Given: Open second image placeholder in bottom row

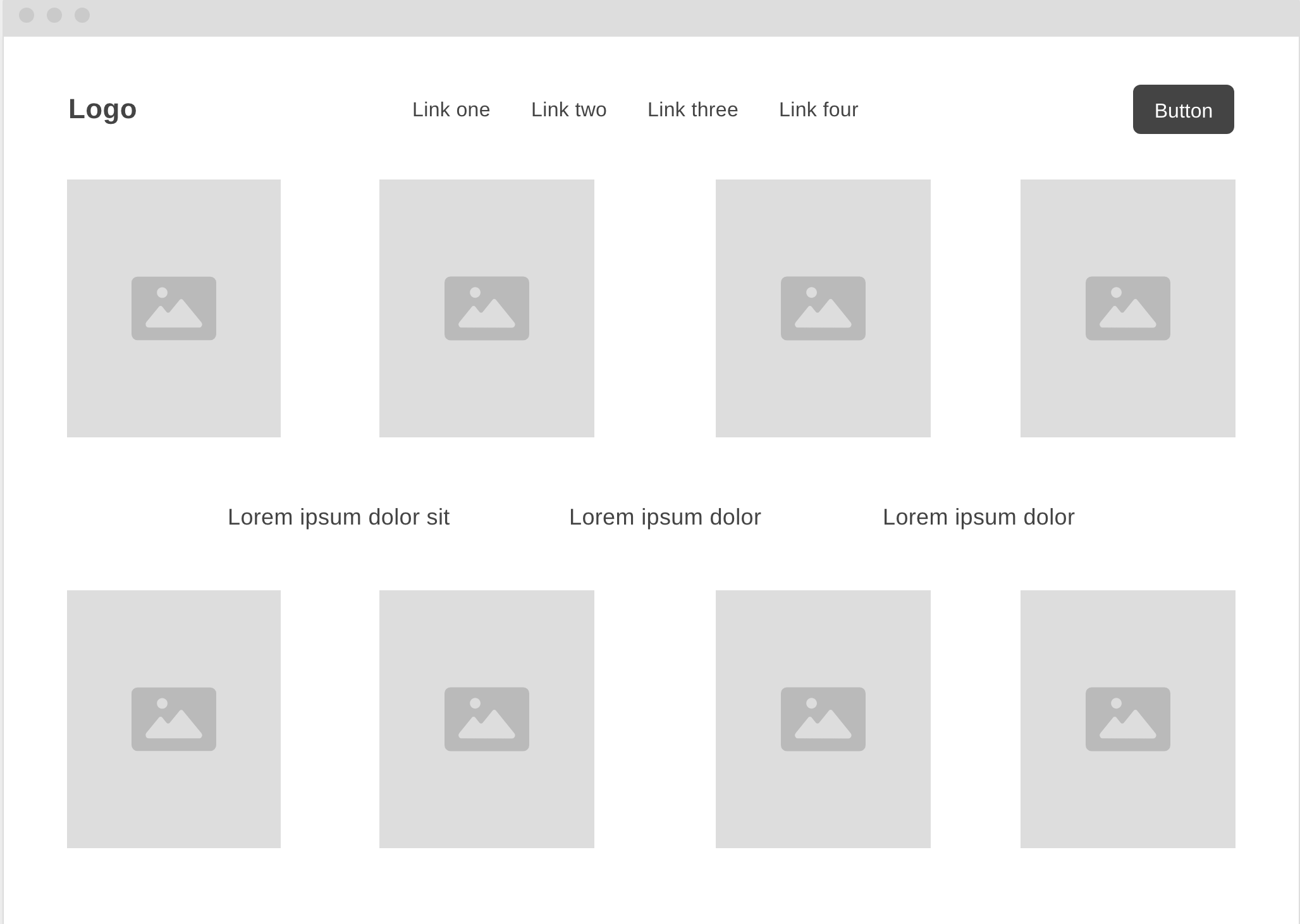Looking at the screenshot, I should pyautogui.click(x=487, y=719).
